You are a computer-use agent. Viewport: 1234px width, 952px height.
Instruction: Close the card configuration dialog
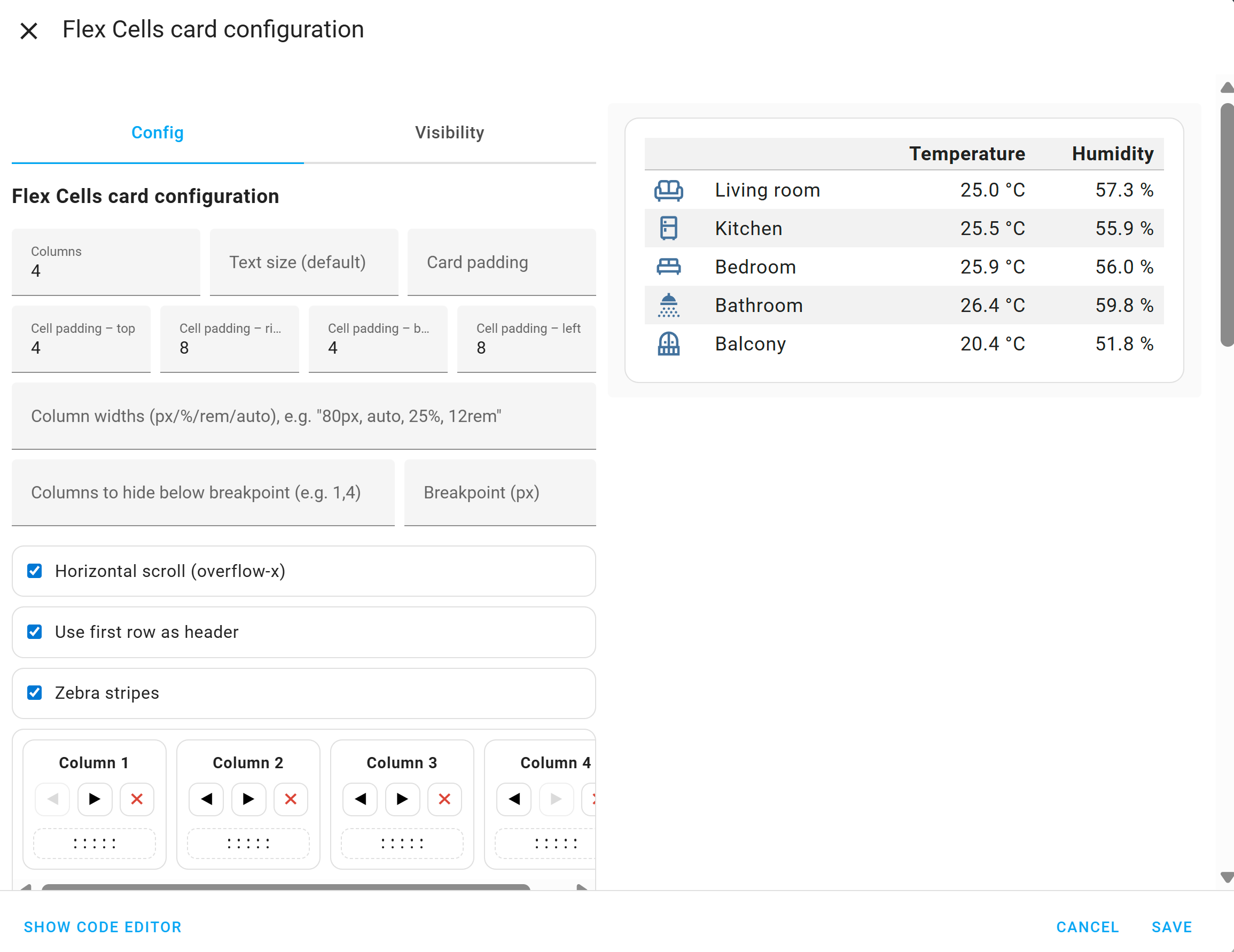click(x=29, y=30)
